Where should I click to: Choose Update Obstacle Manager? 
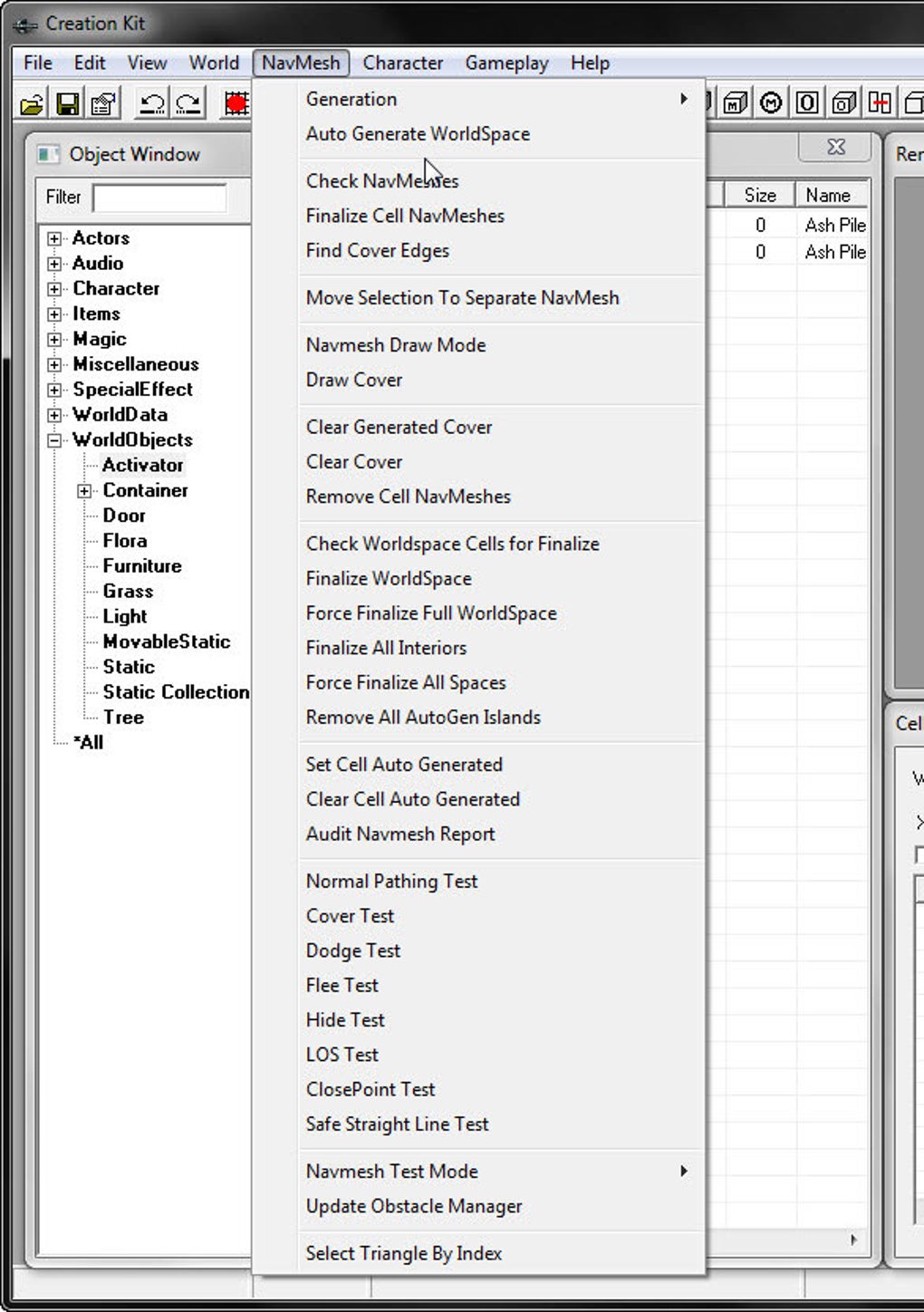tap(502, 1206)
